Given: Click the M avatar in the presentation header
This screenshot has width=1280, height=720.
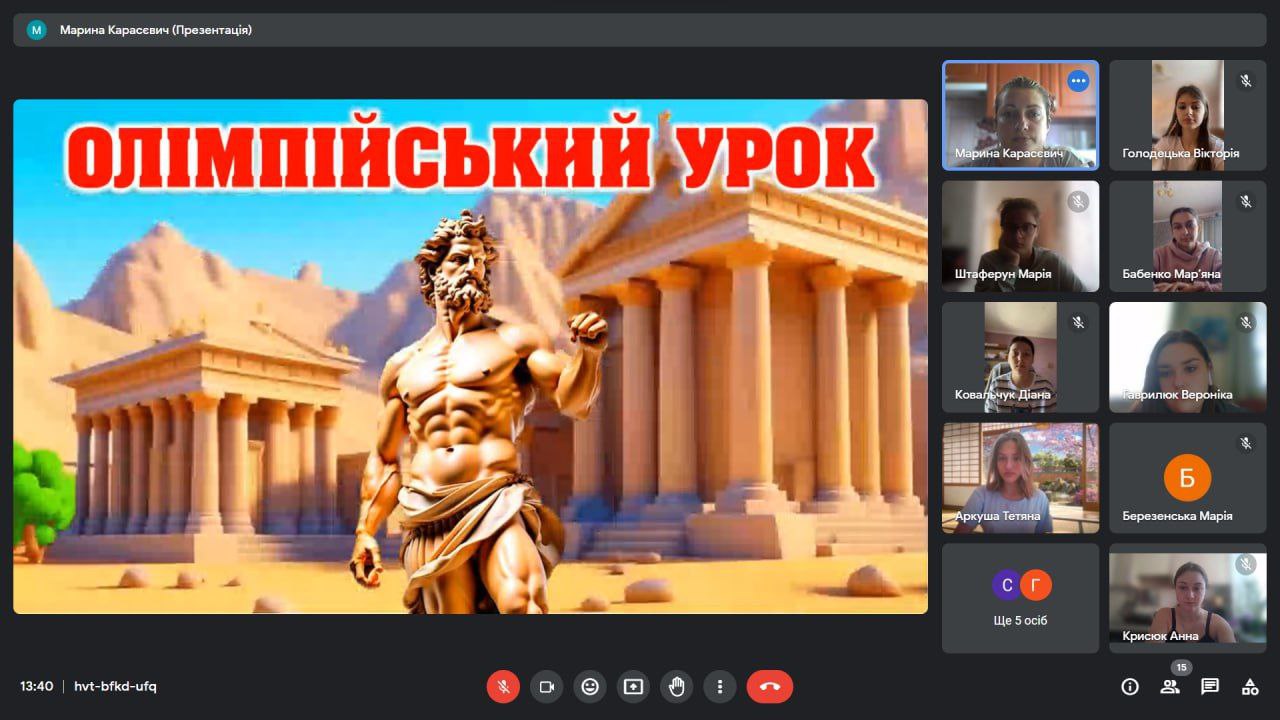Looking at the screenshot, I should pos(37,30).
